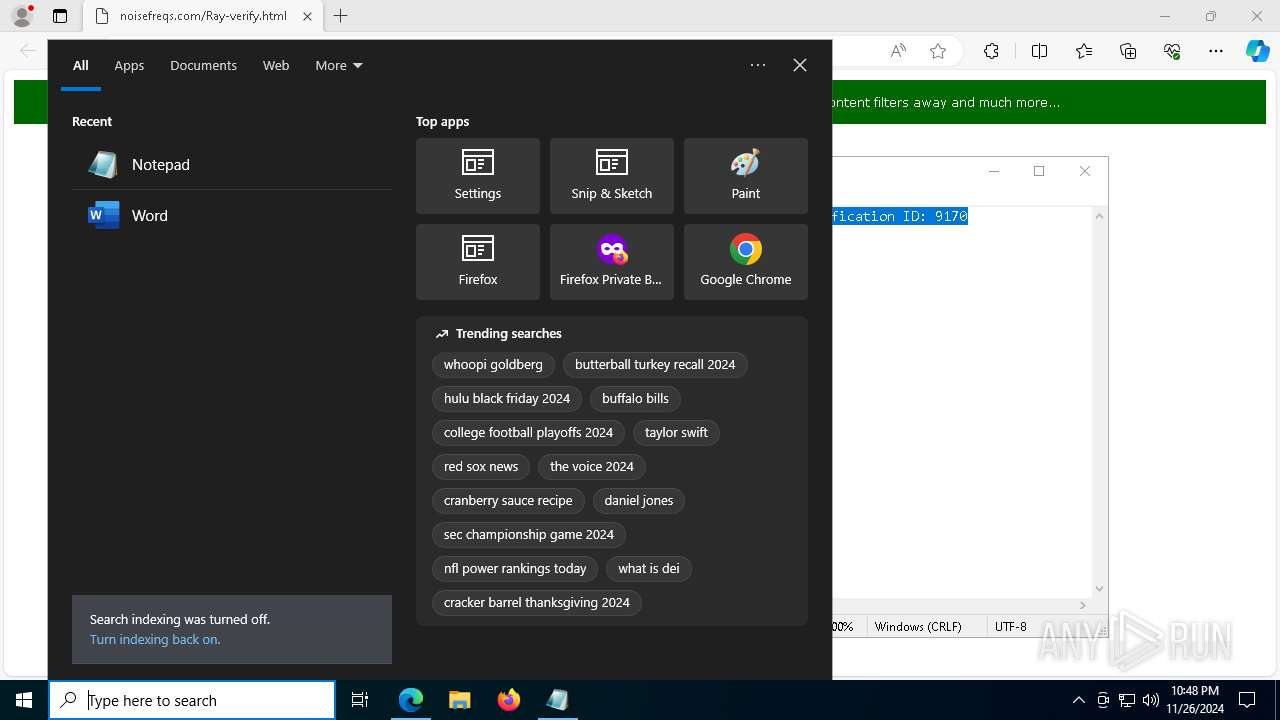Viewport: 1280px width, 720px height.
Task: Search butterball turkey recall 2024
Action: [x=655, y=365]
